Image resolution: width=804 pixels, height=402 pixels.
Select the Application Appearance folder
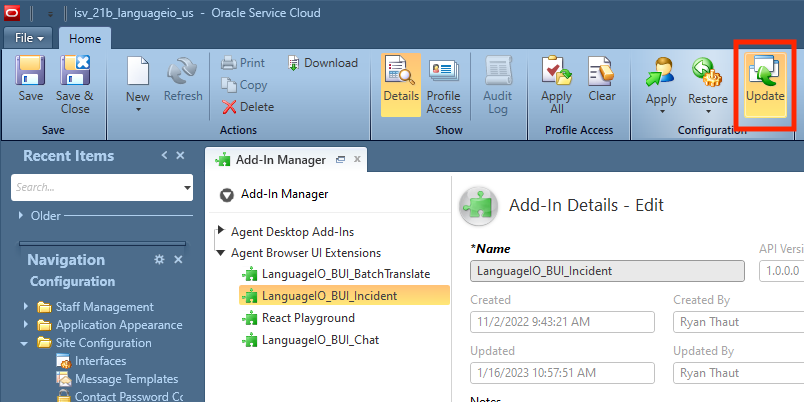(x=119, y=325)
